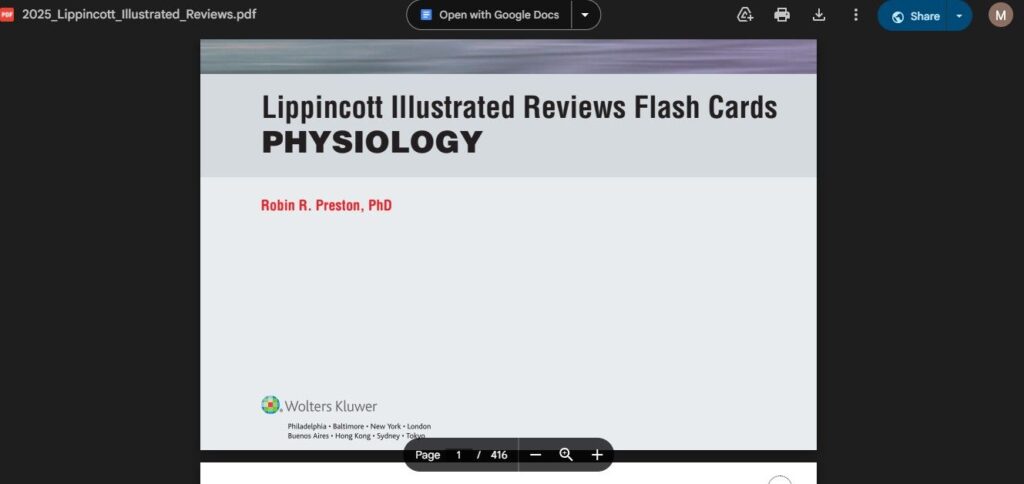The width and height of the screenshot is (1024, 484).
Task: Click the file name 2025_Lippincott_Illustrated_Reviews.pdf
Action: [x=139, y=14]
